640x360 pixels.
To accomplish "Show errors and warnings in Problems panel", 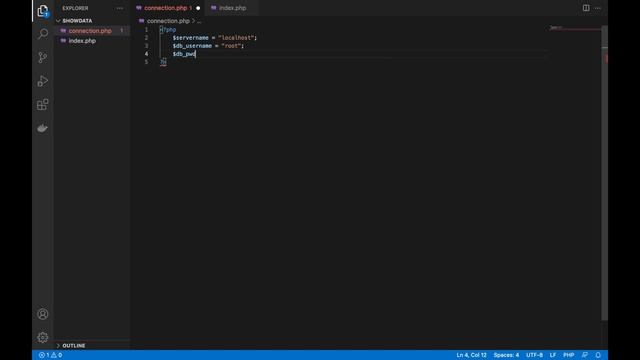I will [50, 355].
